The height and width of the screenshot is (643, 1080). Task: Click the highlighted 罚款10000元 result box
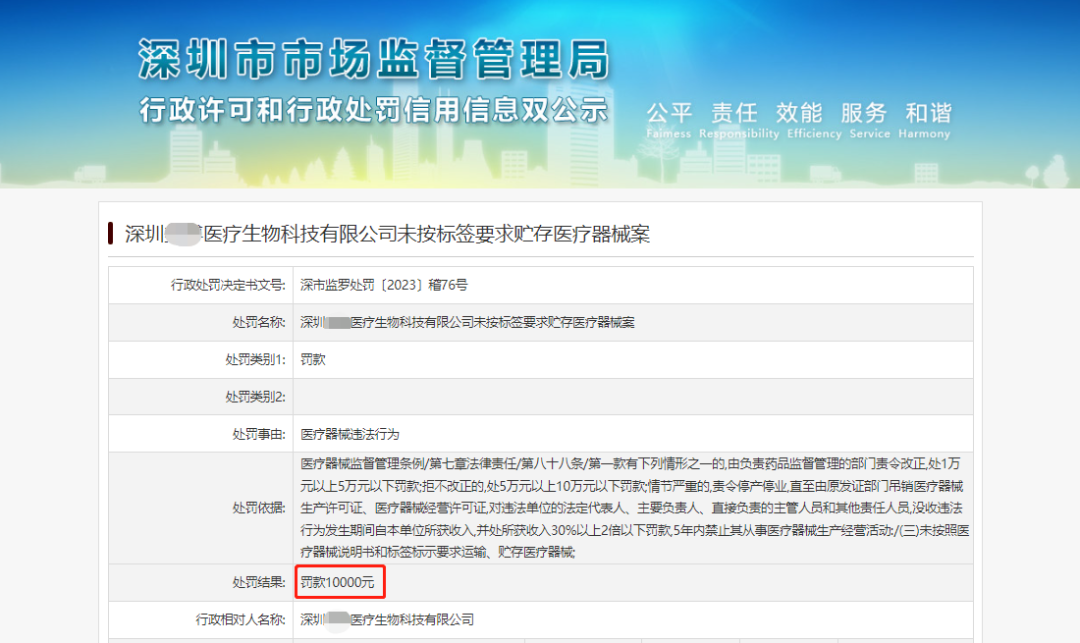point(340,582)
